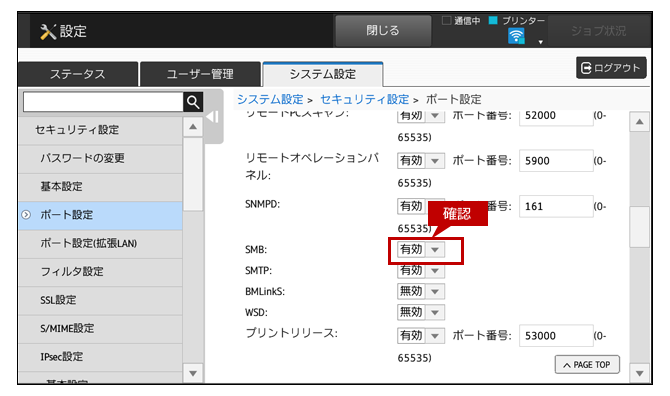Click the port number field showing 5900
Viewport: 670px width, 396px height.
point(556,161)
